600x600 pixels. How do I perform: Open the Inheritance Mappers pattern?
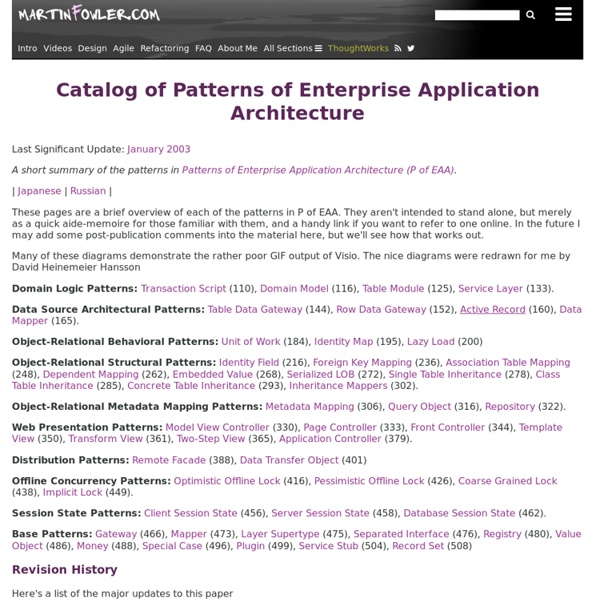click(338, 386)
